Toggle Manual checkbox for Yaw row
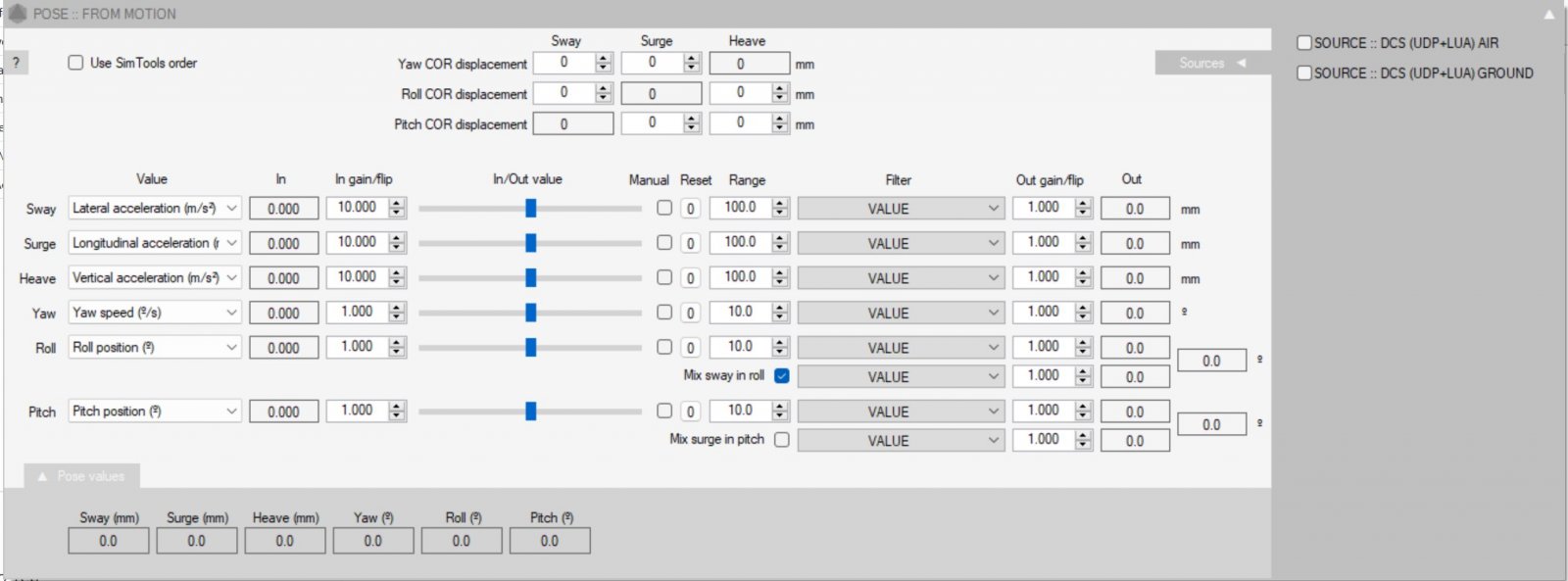 [664, 313]
